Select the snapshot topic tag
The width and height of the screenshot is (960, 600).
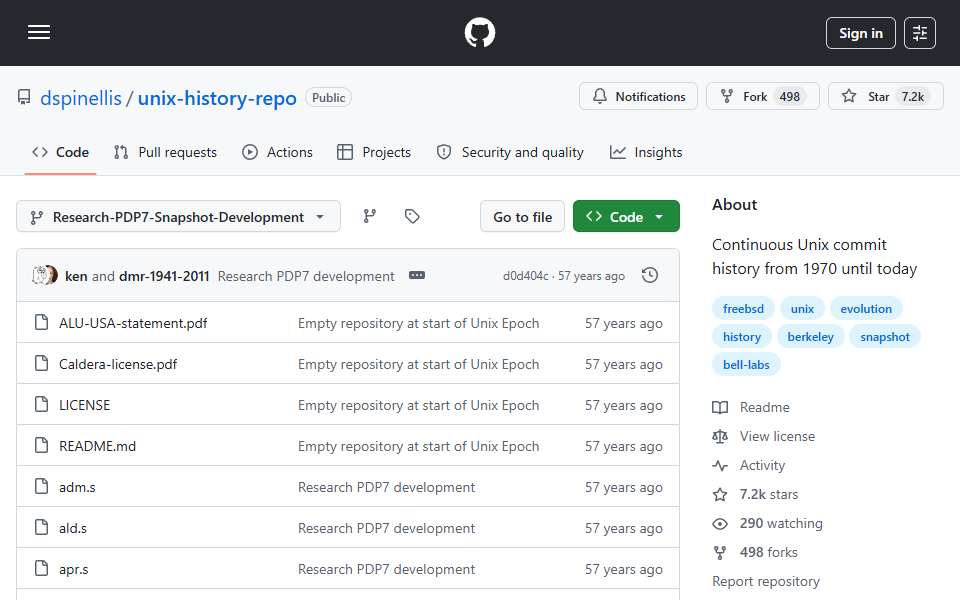click(x=885, y=337)
